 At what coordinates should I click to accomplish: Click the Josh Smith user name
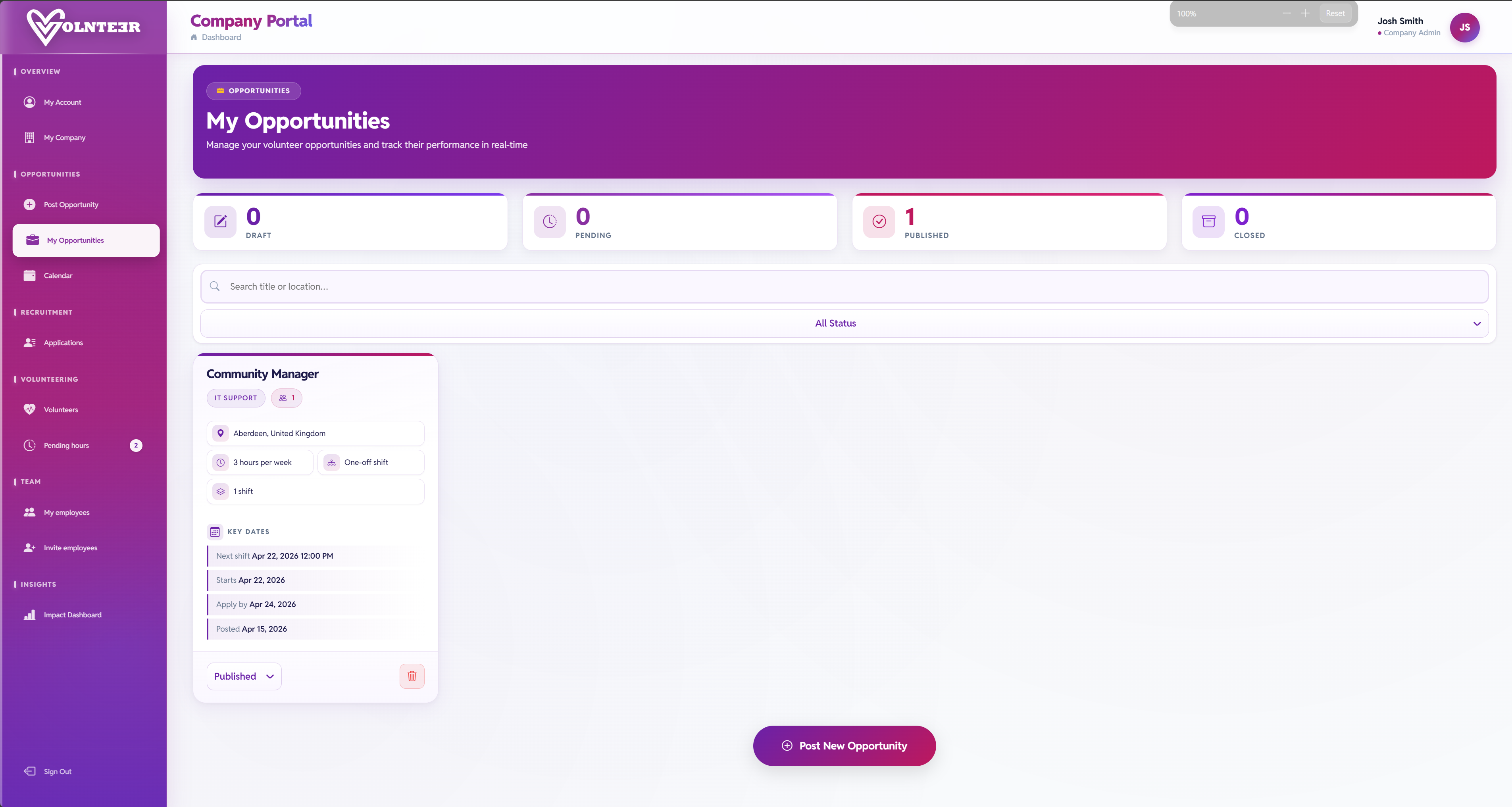coord(1400,21)
